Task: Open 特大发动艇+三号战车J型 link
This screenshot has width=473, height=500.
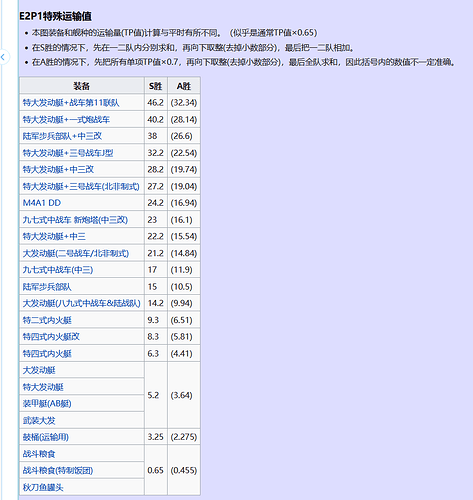Action: coord(68,153)
